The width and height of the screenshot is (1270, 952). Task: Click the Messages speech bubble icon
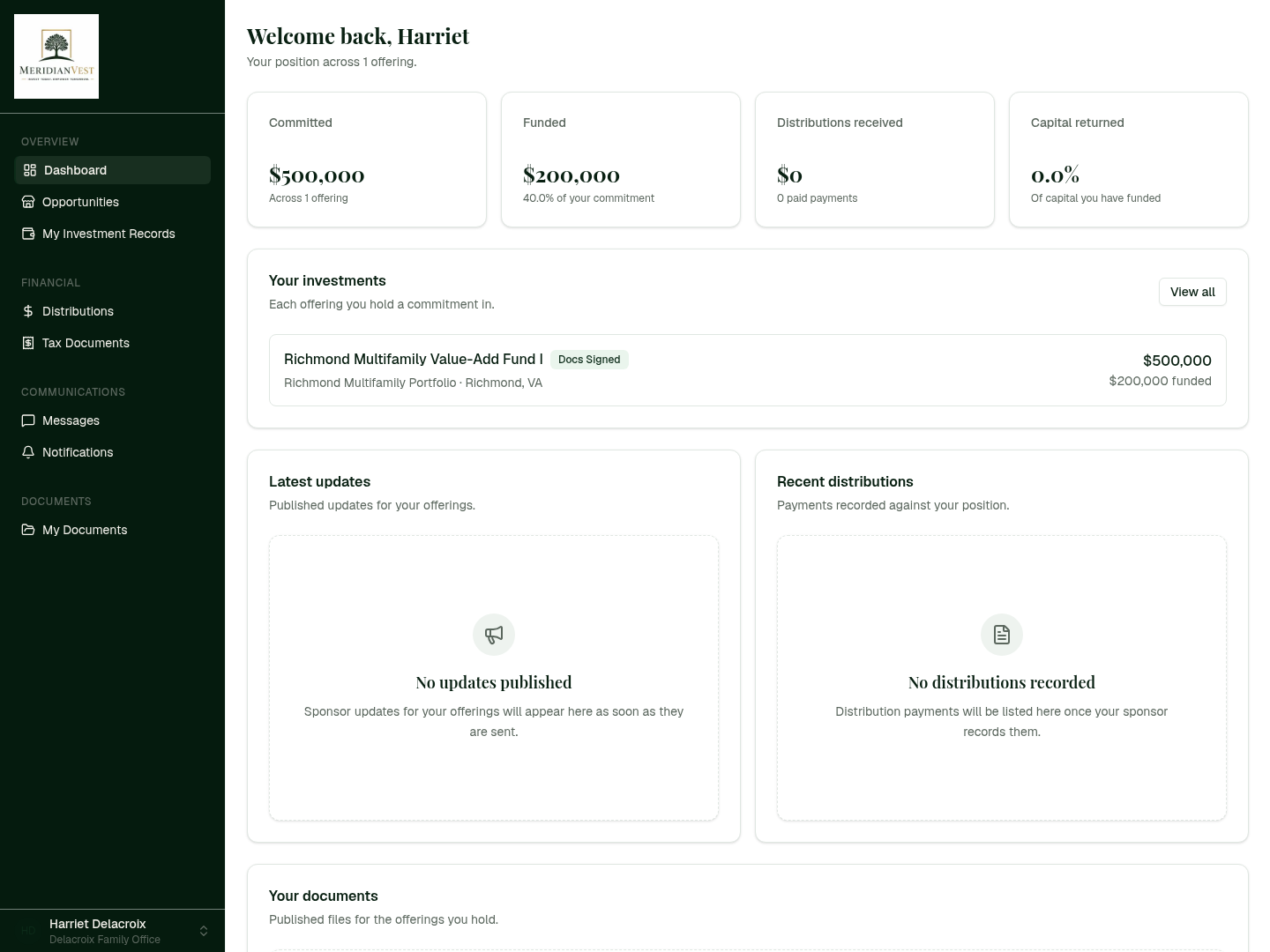click(x=28, y=420)
